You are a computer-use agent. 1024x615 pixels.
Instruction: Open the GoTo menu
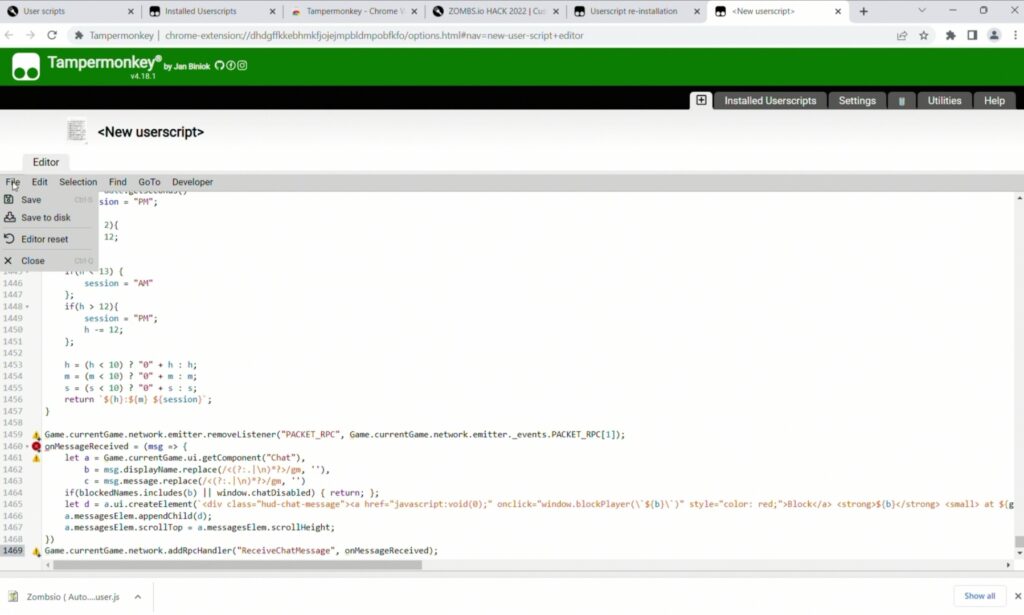tap(149, 182)
